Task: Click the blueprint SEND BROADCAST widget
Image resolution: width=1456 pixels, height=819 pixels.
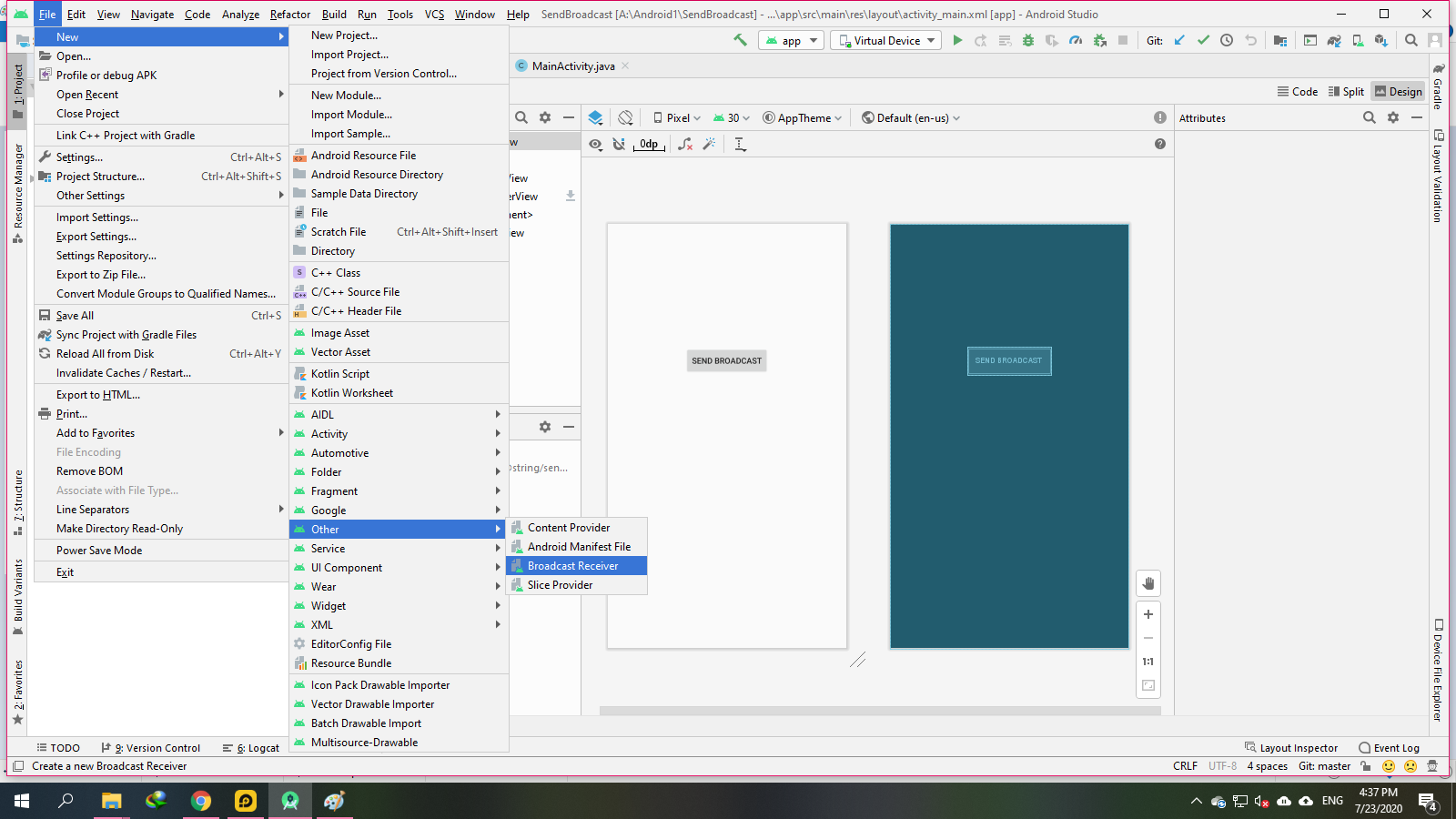Action: [x=1009, y=360]
